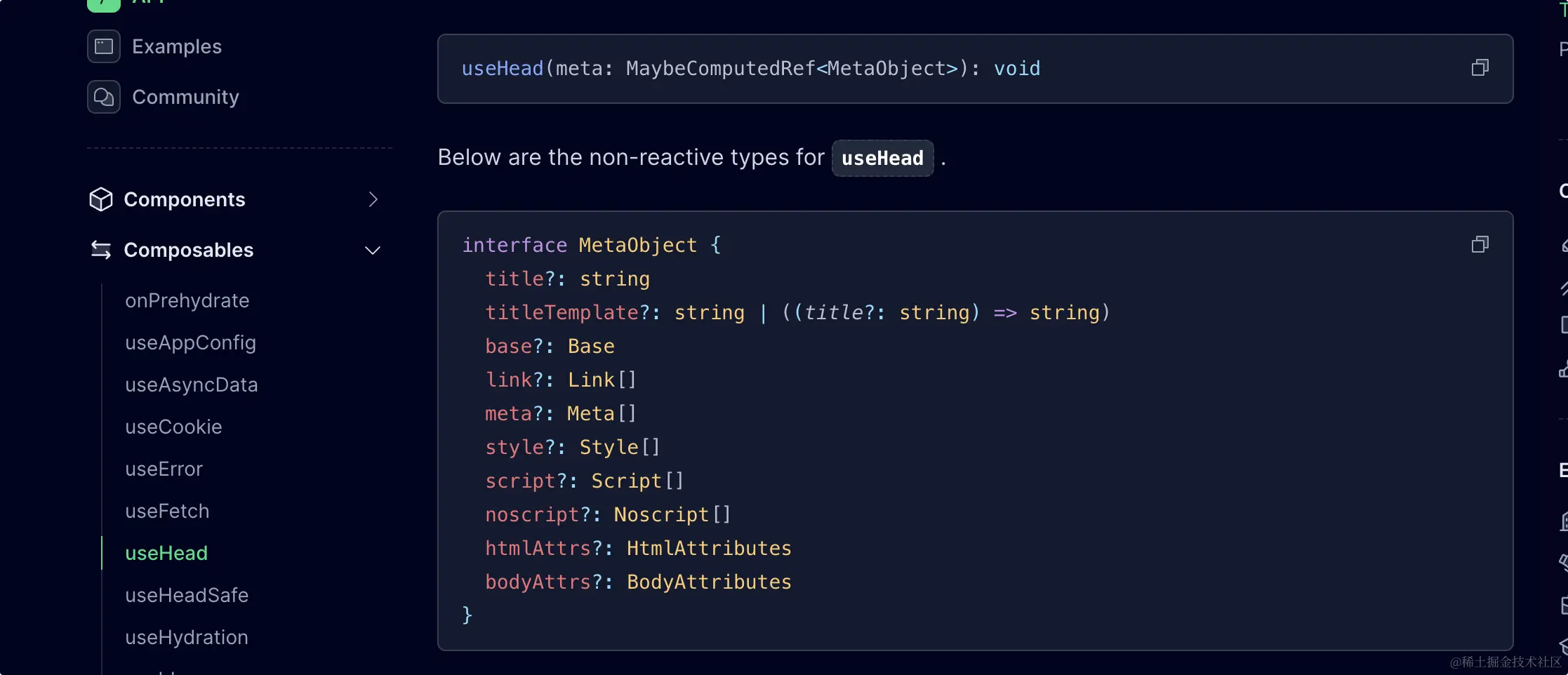Viewport: 1568px width, 675px height.
Task: Go to the Community page
Action: click(185, 97)
